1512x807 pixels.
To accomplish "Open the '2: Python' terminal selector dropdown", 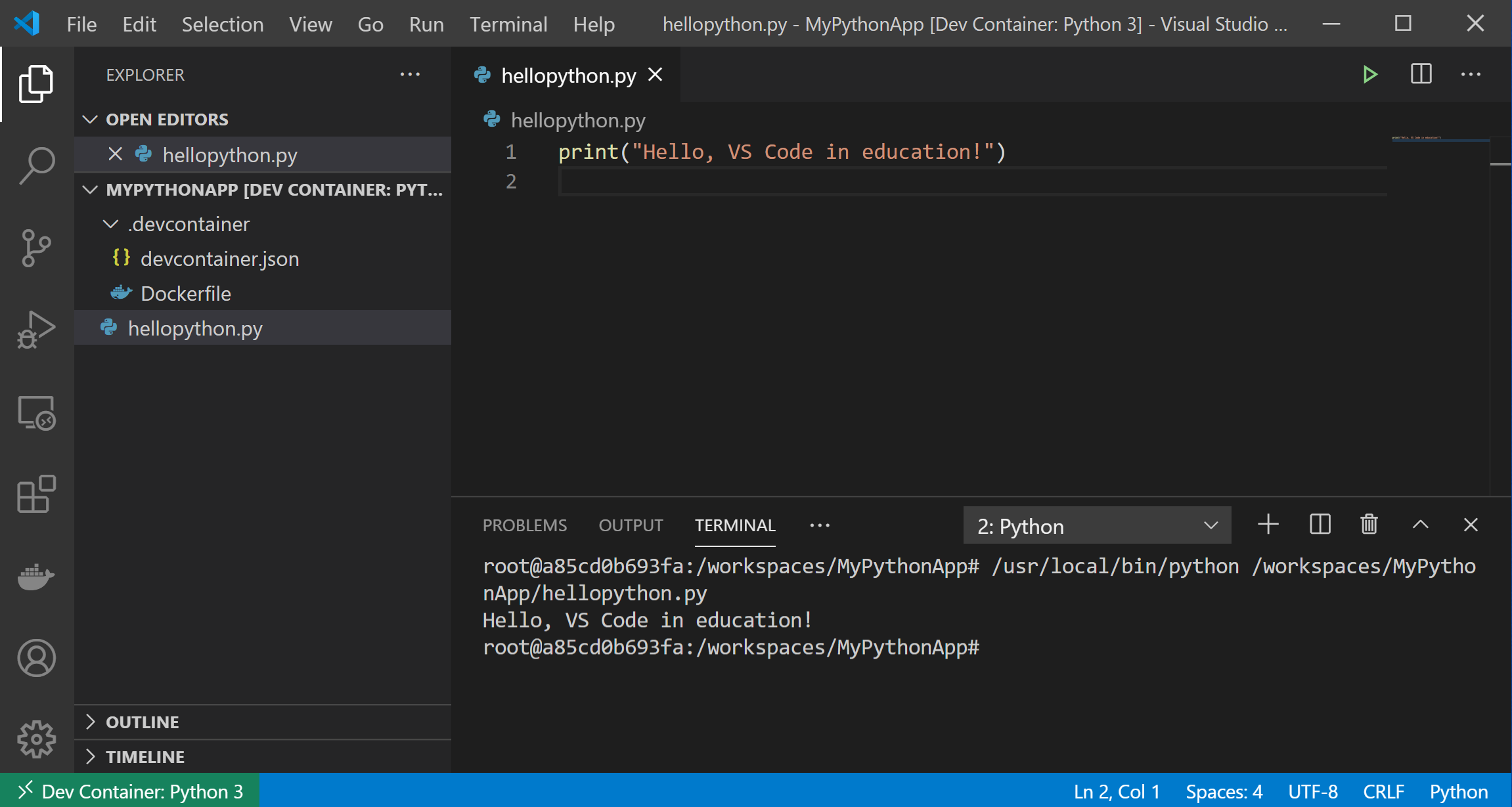I will [x=1096, y=525].
